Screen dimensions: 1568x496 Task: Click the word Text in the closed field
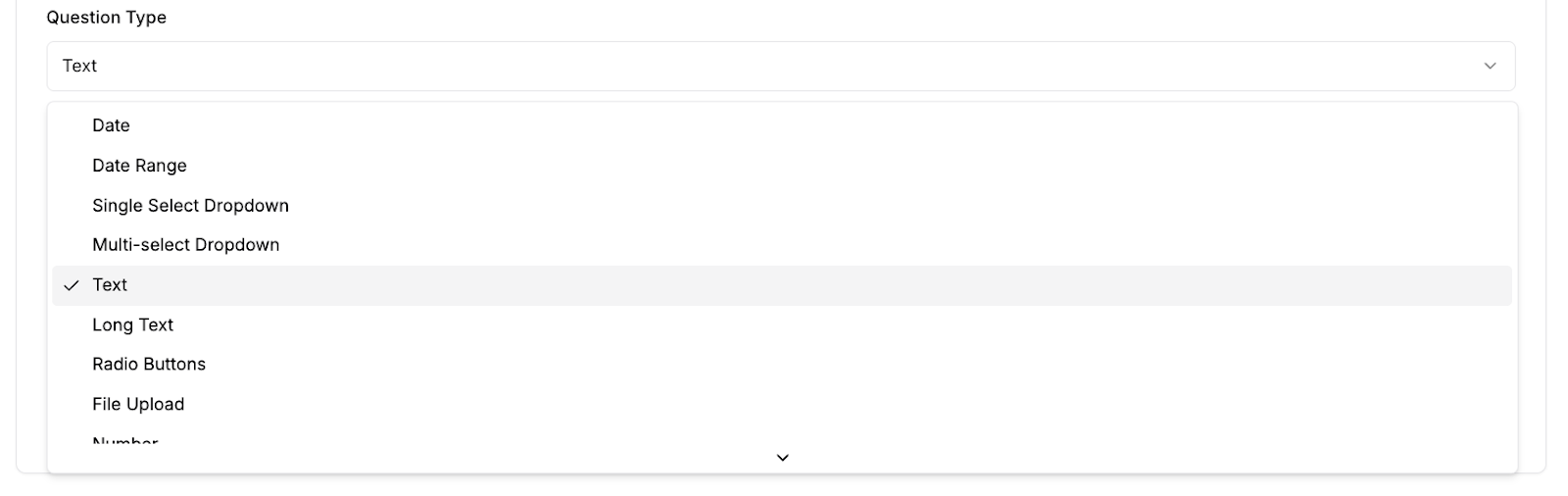[x=79, y=66]
